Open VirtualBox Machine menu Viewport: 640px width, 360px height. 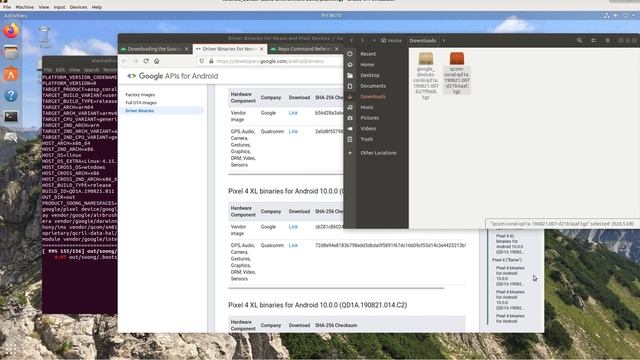tap(24, 7)
